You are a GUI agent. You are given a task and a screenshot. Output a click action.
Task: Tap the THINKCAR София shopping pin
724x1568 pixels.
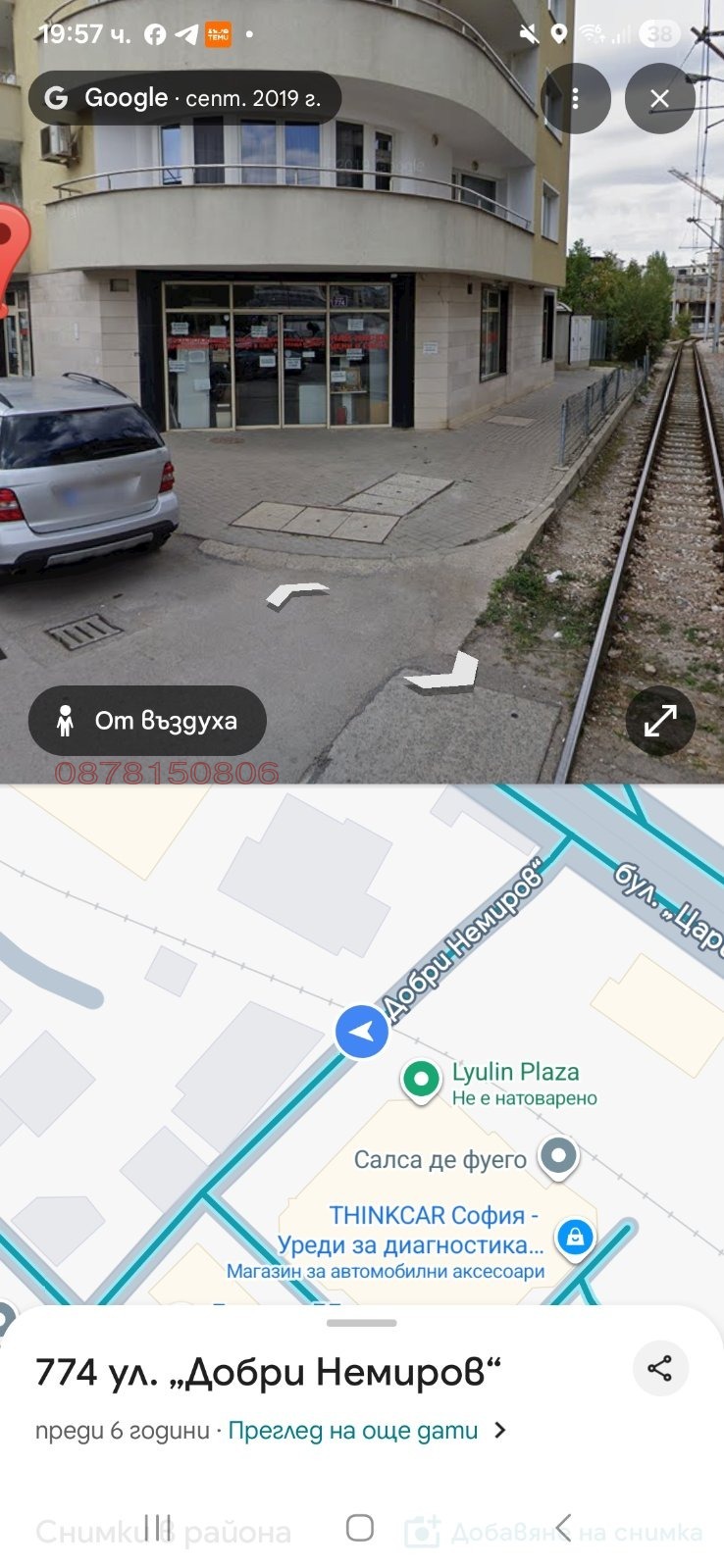(575, 1238)
